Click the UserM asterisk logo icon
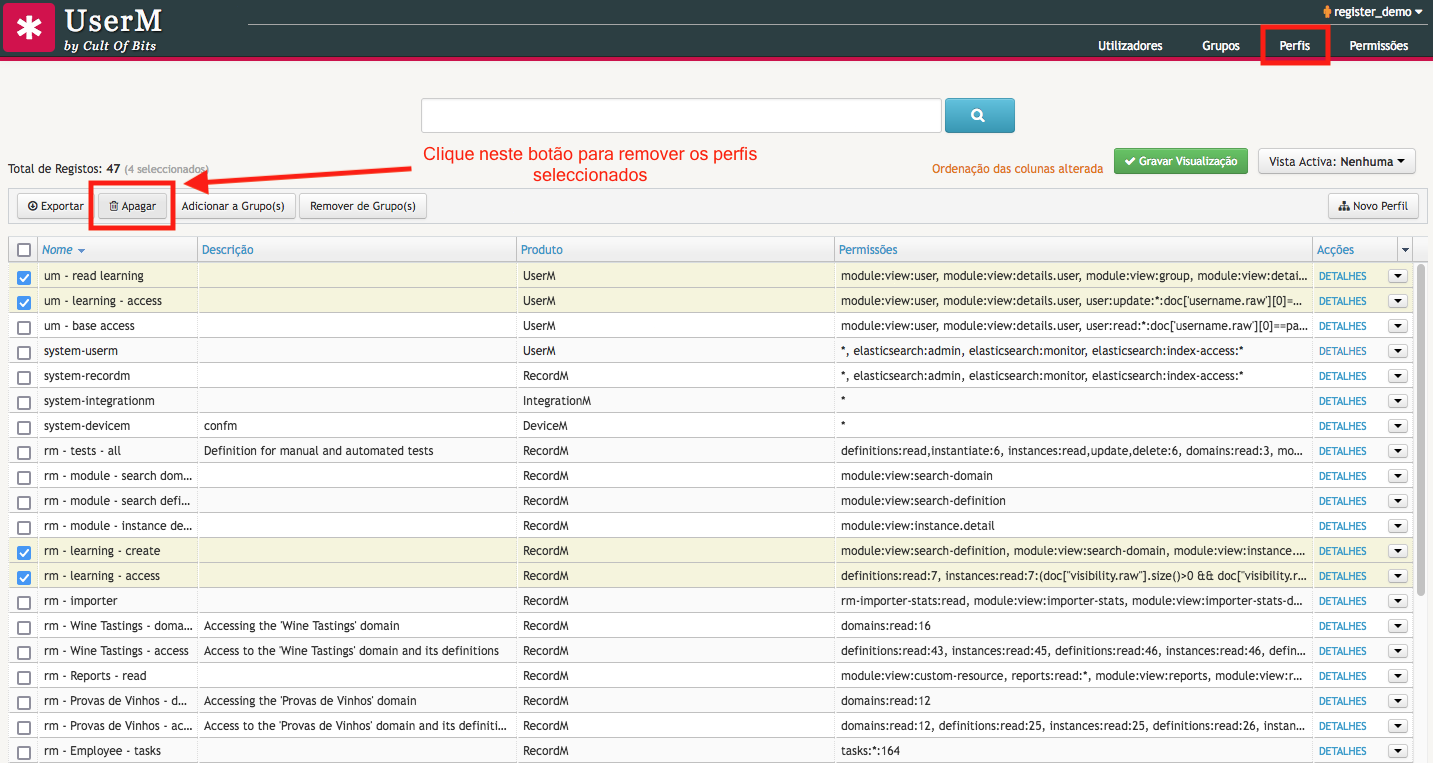 tap(29, 28)
